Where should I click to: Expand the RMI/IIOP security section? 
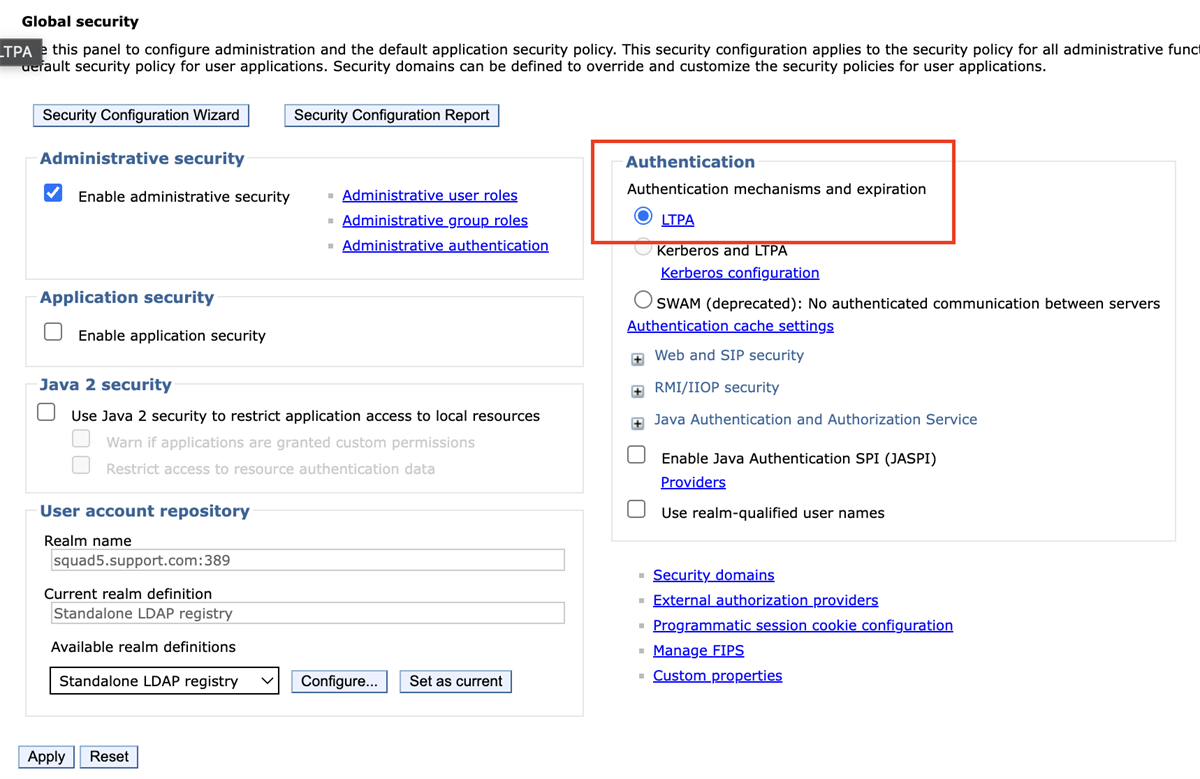[x=637, y=391]
